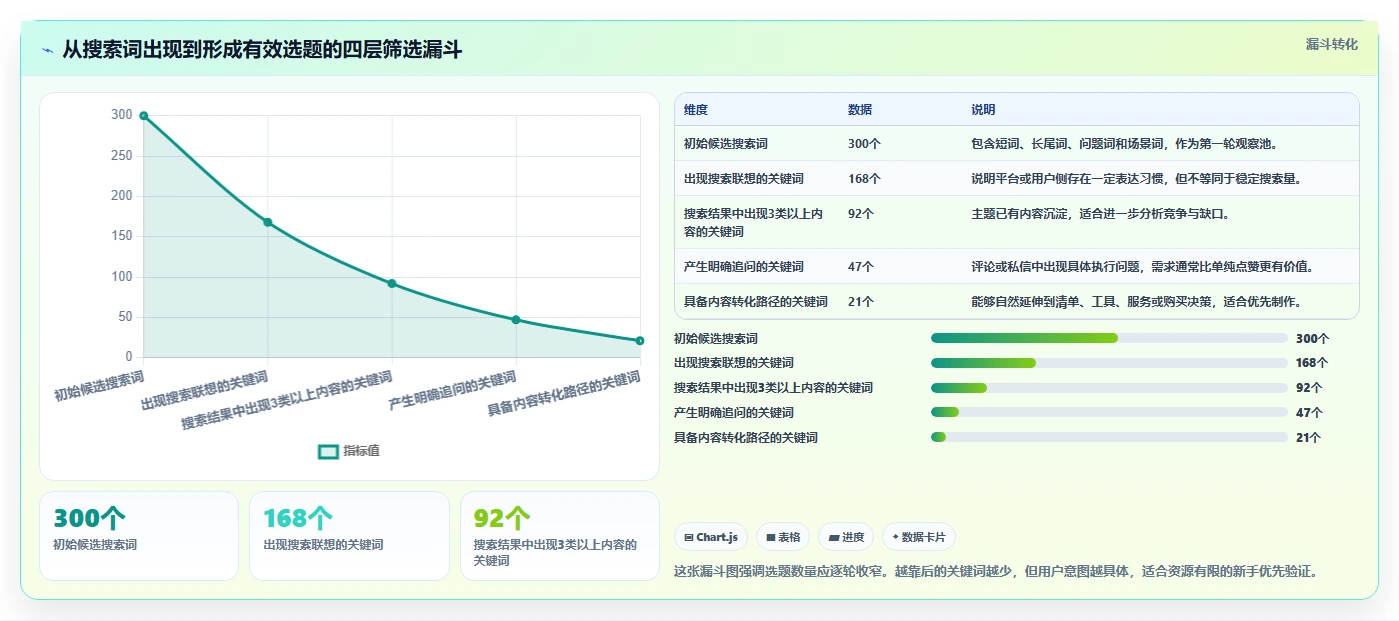The image size is (1399, 621).
Task: Click table cell 搜索结果中出现3类以上内容的关键词
Action: coord(754,223)
